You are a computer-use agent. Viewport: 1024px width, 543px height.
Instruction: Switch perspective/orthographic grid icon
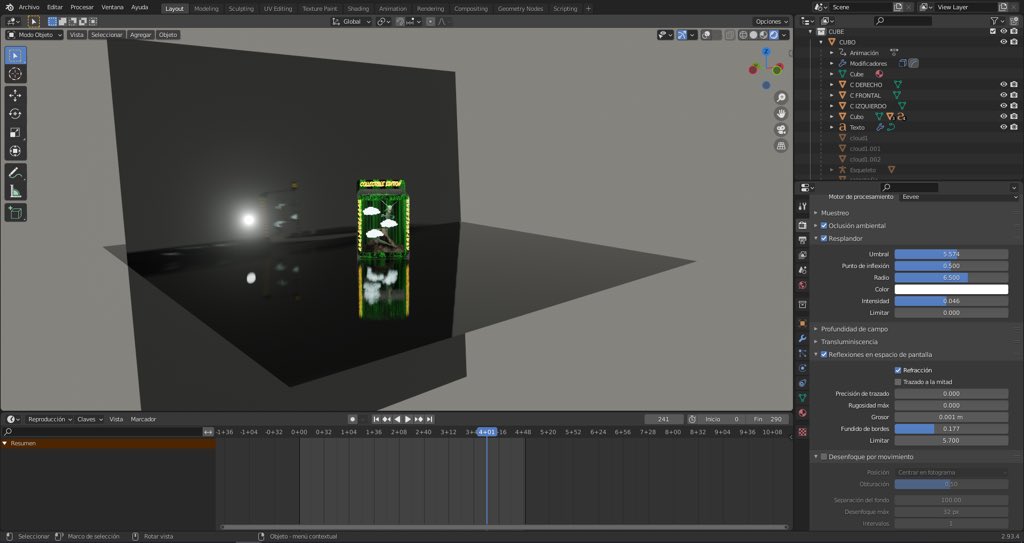coord(781,146)
